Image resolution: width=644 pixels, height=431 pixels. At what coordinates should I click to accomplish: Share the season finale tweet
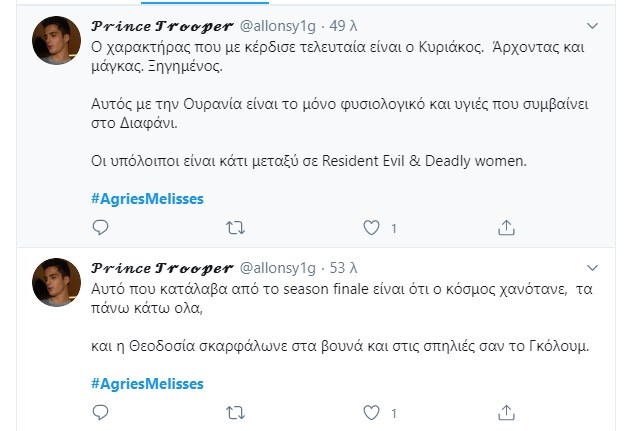coord(508,413)
